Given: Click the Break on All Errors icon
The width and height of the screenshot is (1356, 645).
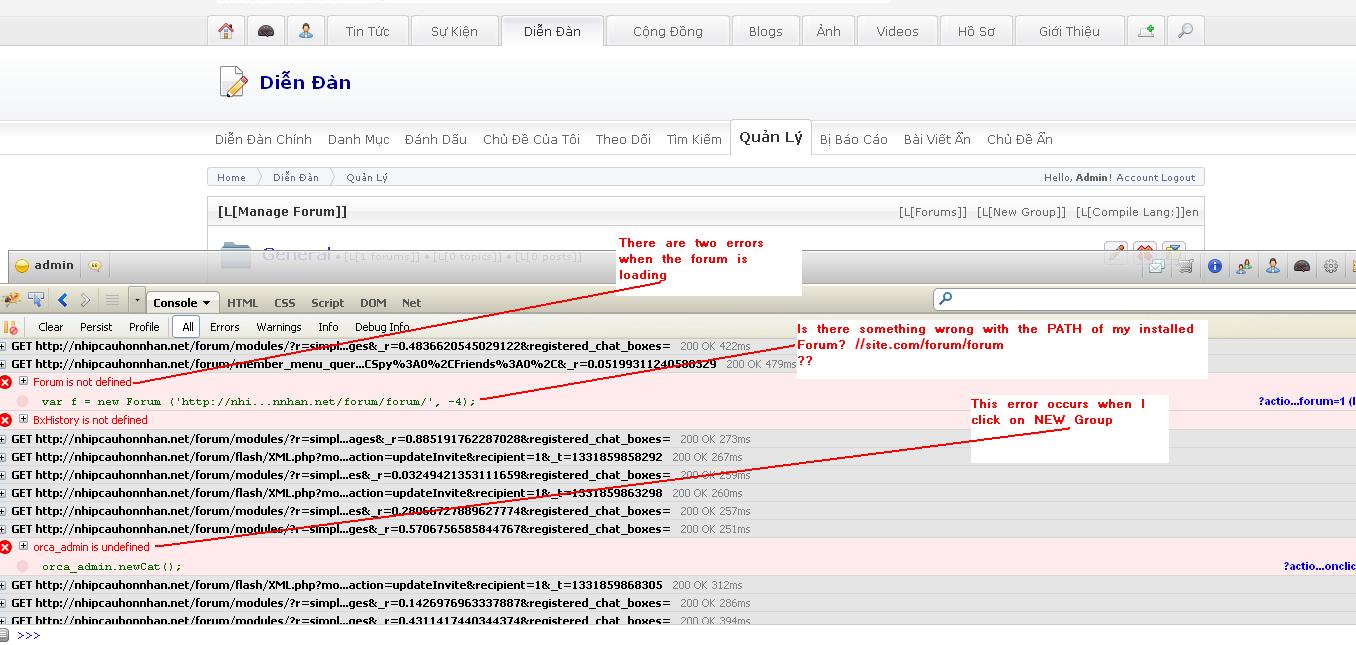Looking at the screenshot, I should coord(12,327).
